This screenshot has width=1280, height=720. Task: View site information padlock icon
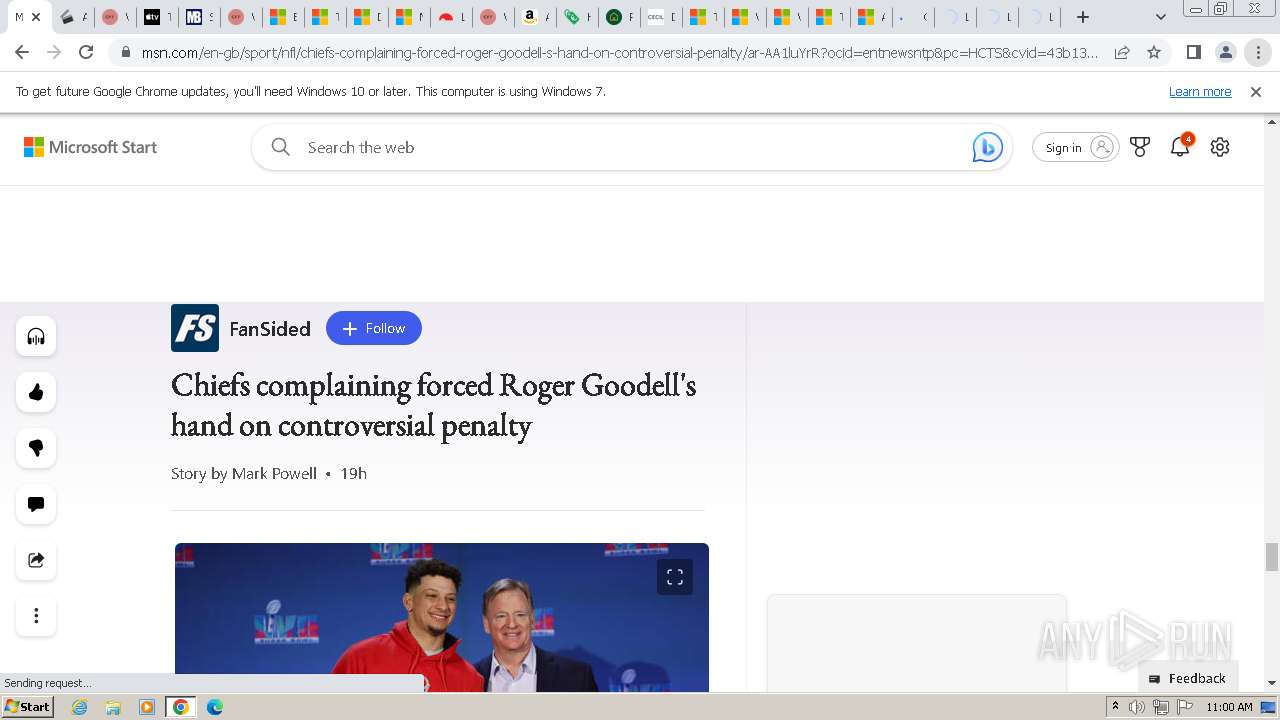[126, 52]
